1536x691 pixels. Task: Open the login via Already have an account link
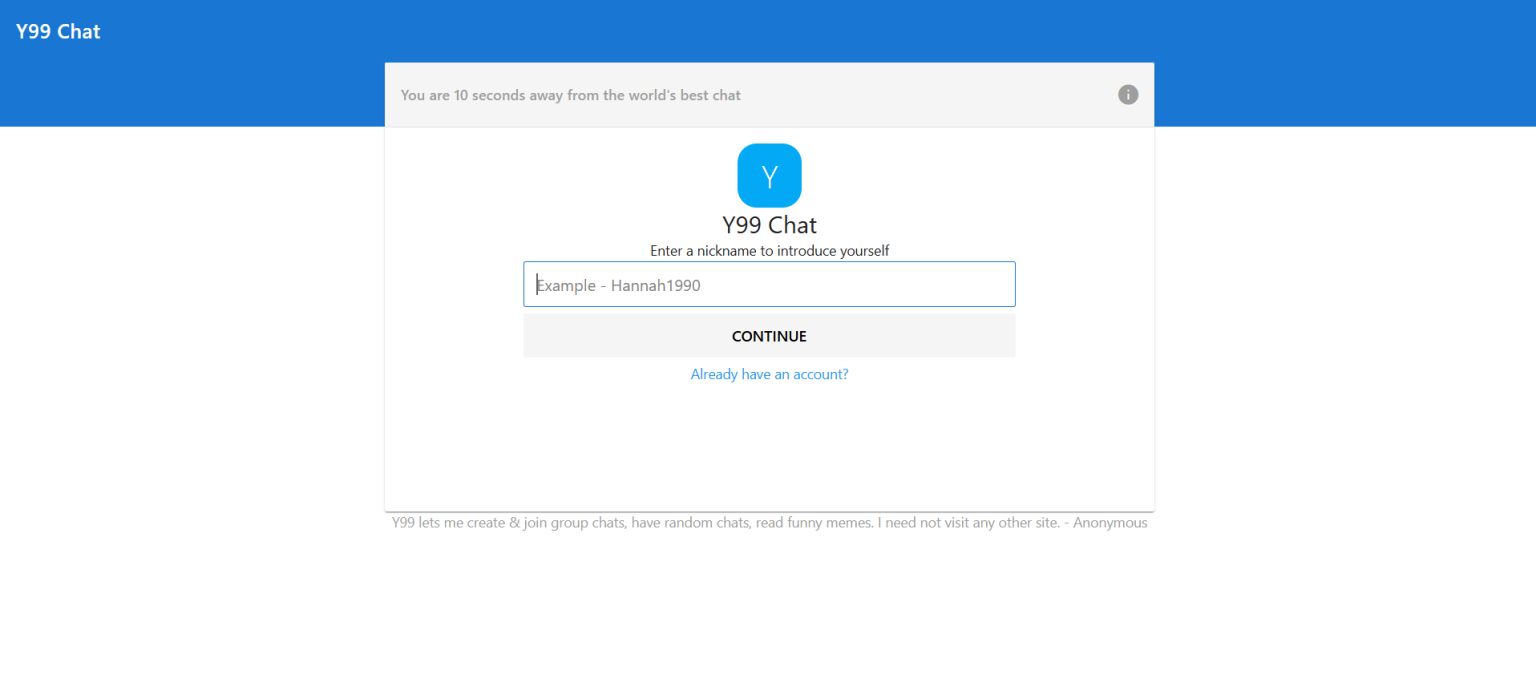(x=769, y=373)
